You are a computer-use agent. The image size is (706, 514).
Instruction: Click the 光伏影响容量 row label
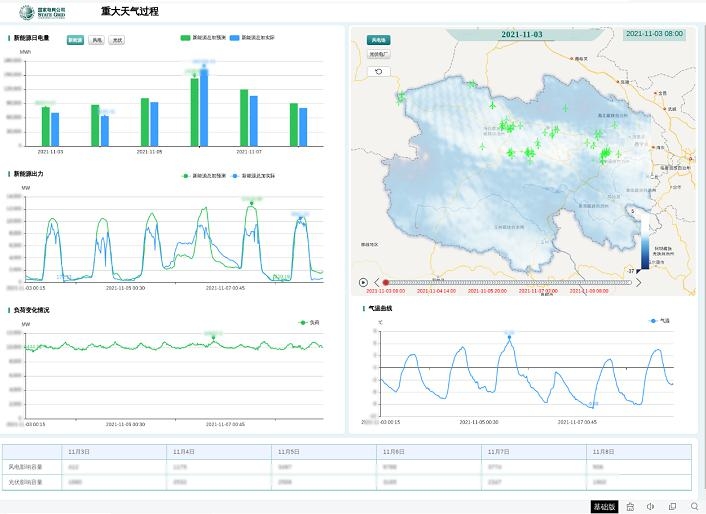[x=25, y=482]
